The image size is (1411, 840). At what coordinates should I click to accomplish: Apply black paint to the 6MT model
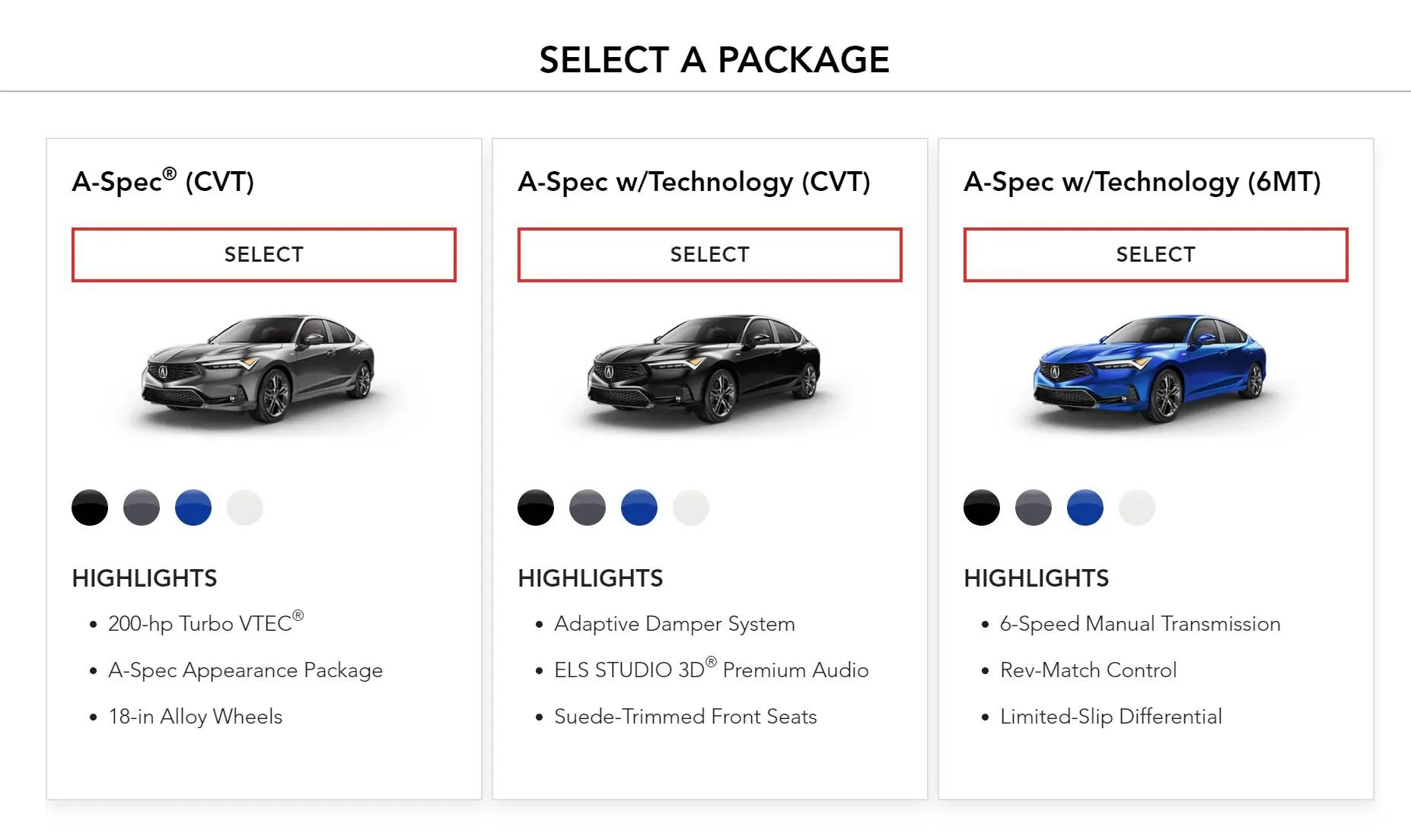pyautogui.click(x=981, y=507)
